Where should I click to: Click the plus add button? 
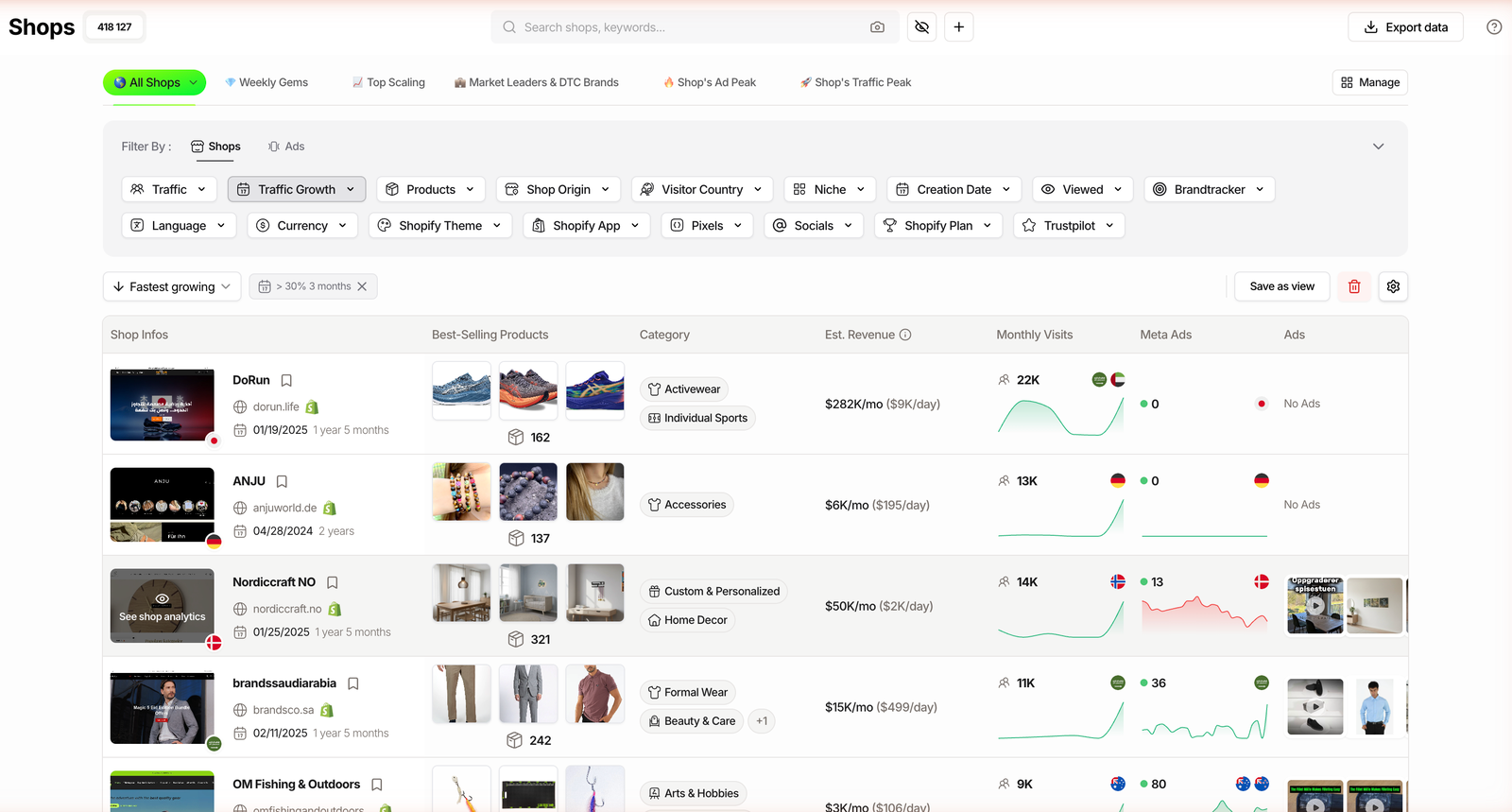pyautogui.click(x=958, y=27)
